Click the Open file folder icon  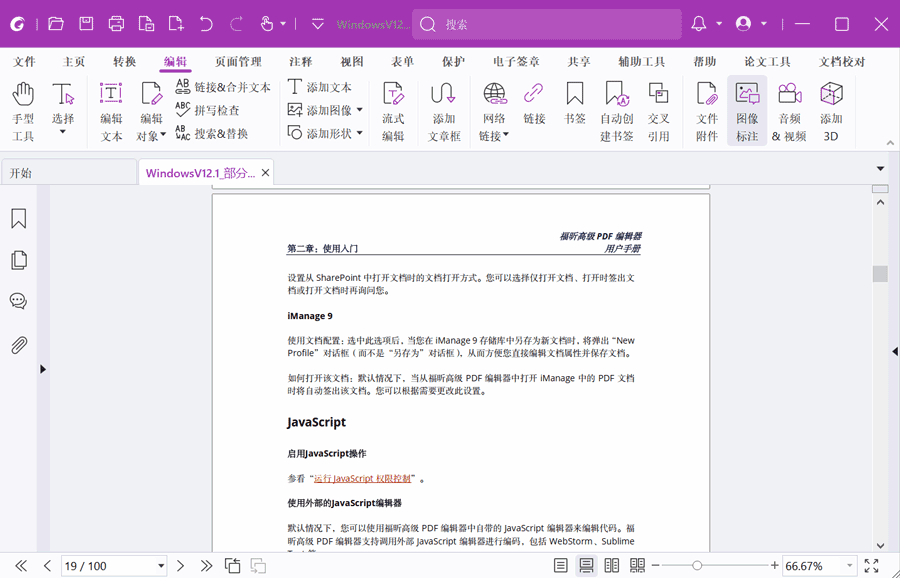pos(56,24)
